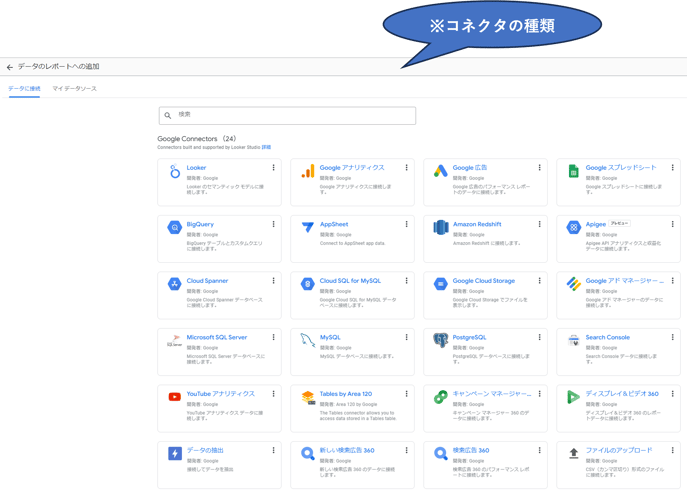Open the BigQuery connector title
The height and width of the screenshot is (490, 687).
[x=200, y=224]
